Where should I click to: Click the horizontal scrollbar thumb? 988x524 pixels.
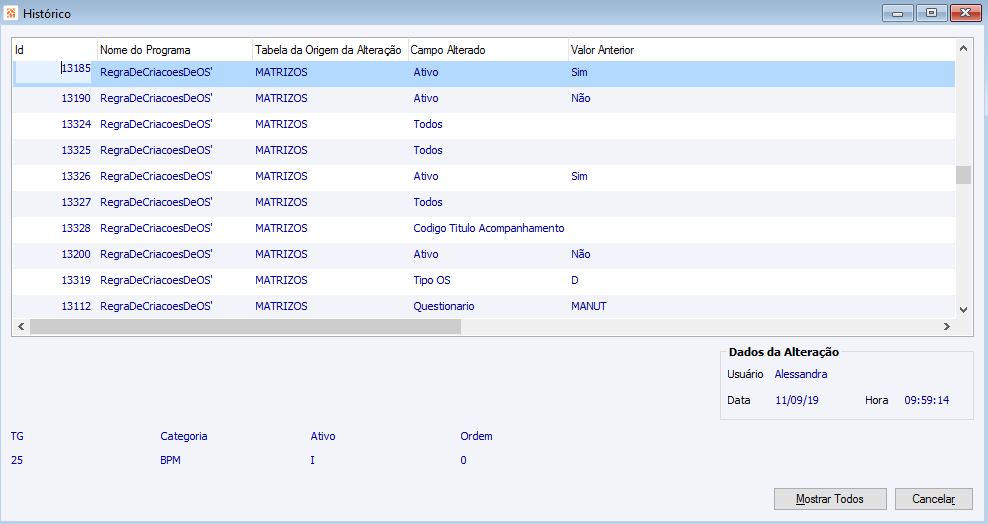(x=245, y=326)
